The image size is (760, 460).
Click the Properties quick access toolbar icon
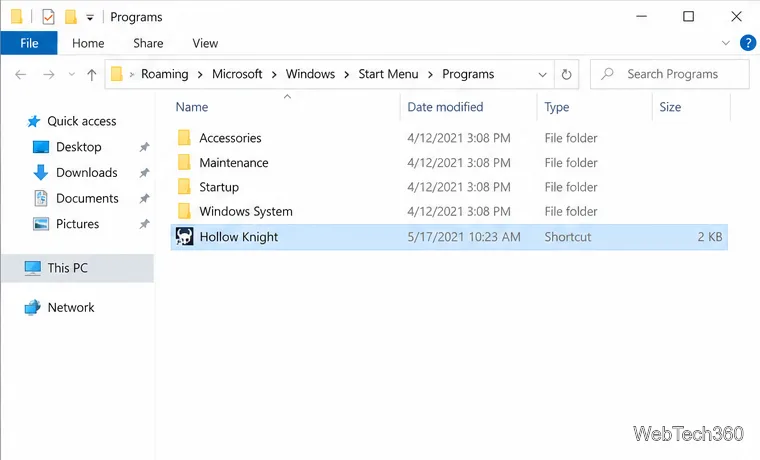point(48,17)
